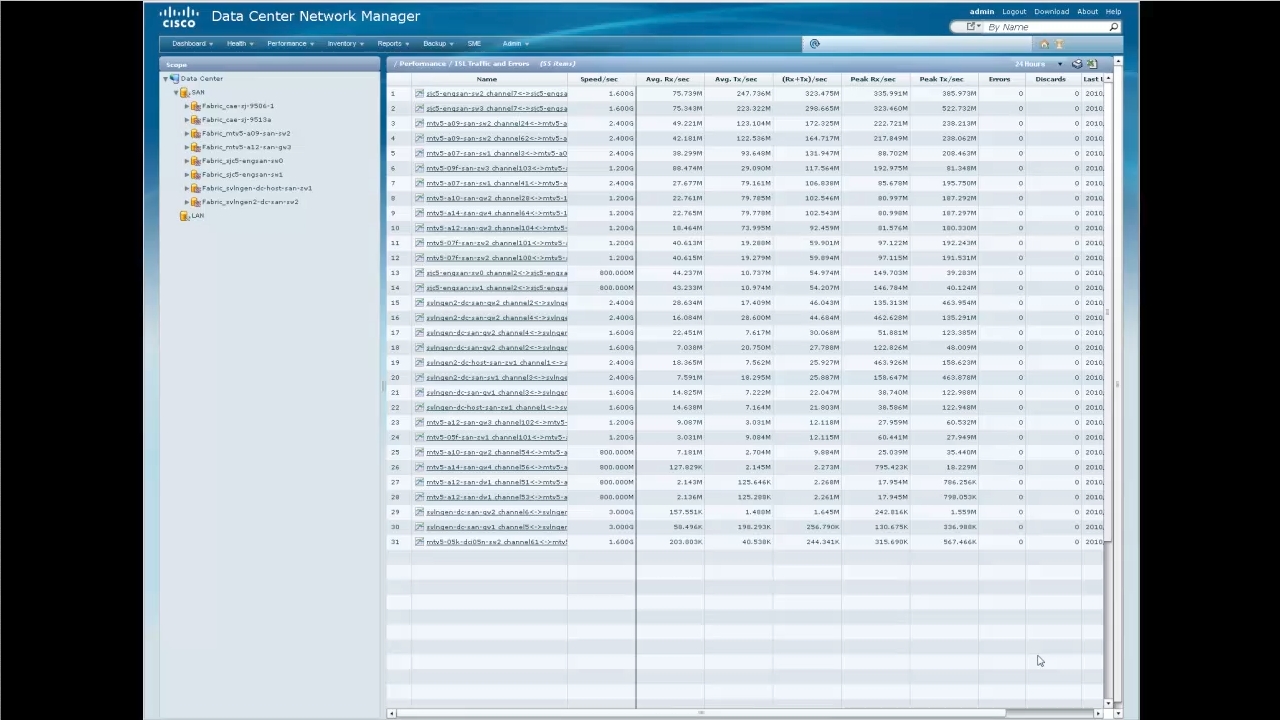Sort by Avg. Rx/sec column header
The image size is (1280, 720).
point(667,79)
